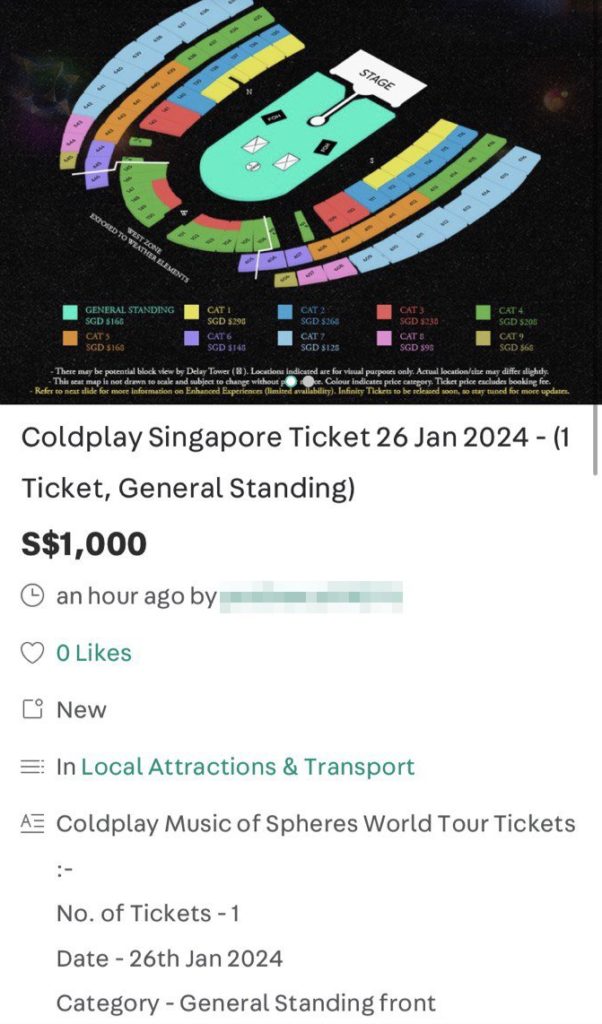Screen dimensions: 602x1024
Task: Click the STAGE banner on the seating map
Action: [x=376, y=78]
